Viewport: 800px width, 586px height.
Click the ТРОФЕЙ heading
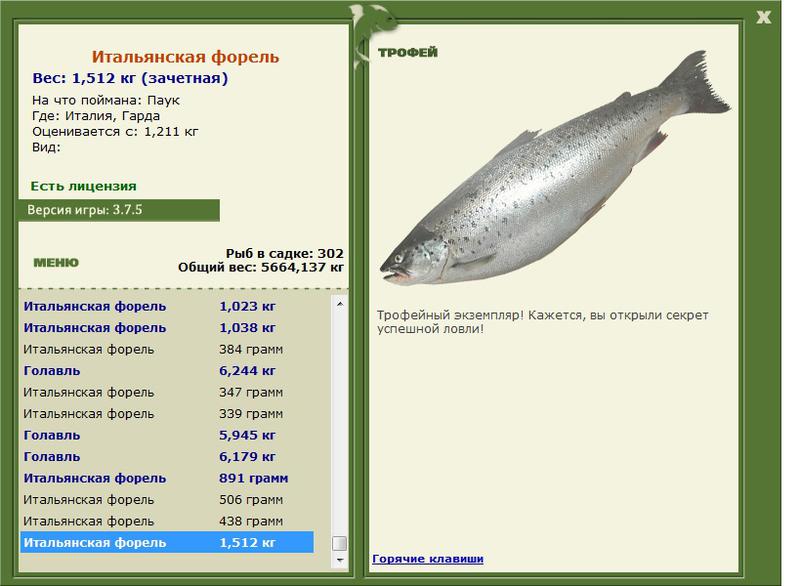[x=408, y=53]
